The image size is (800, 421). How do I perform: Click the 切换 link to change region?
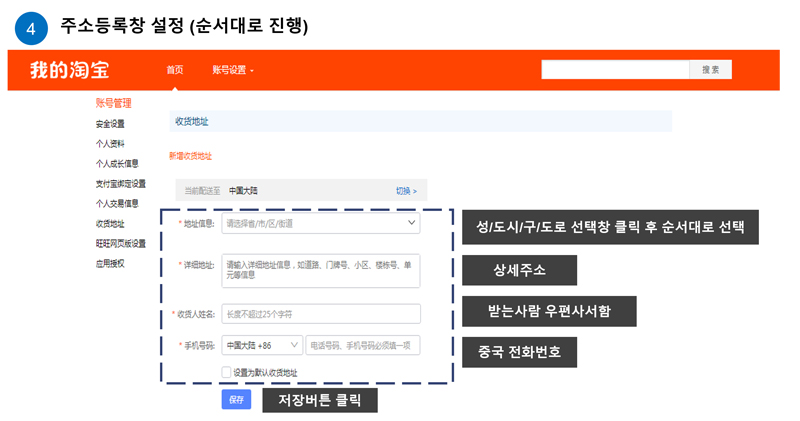[x=405, y=190]
